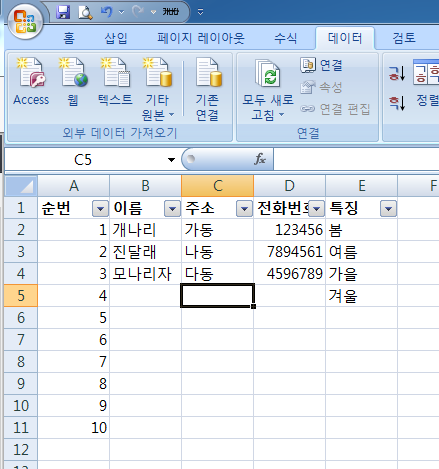Open the 페이지 레이아웃 tab

click(x=201, y=38)
